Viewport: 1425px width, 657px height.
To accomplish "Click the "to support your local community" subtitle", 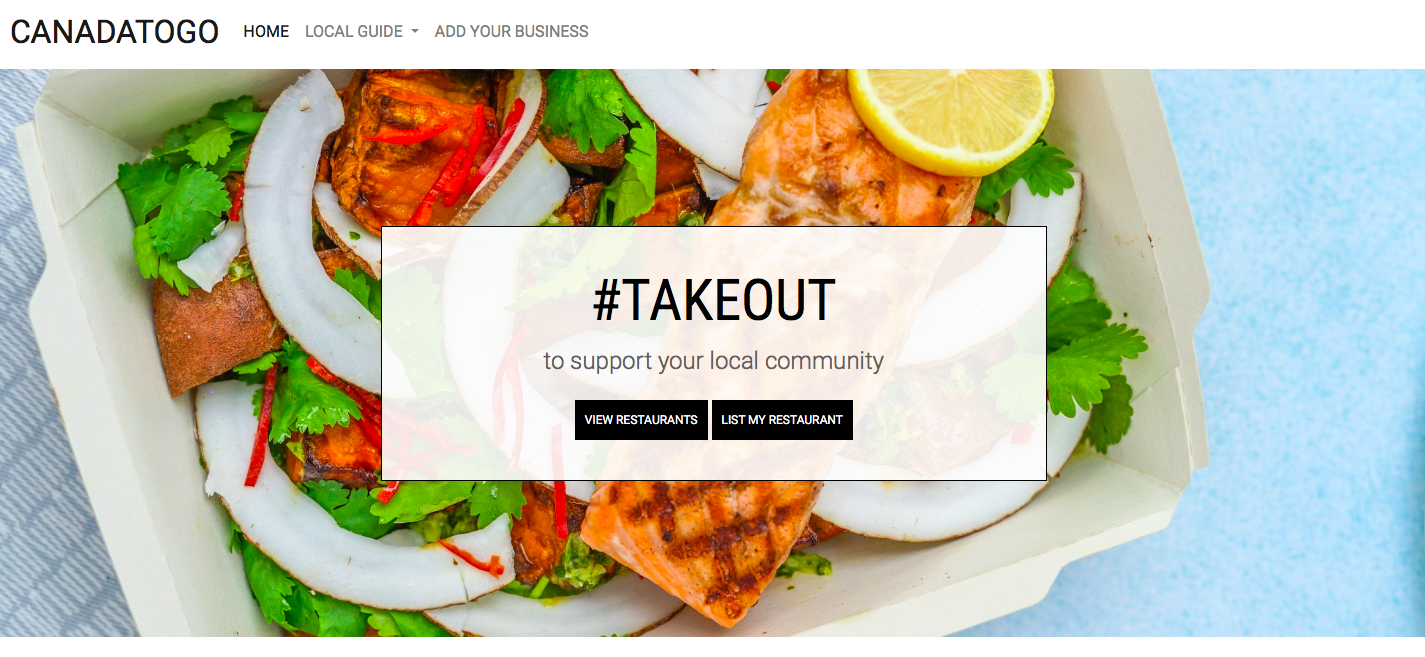I will tap(714, 361).
